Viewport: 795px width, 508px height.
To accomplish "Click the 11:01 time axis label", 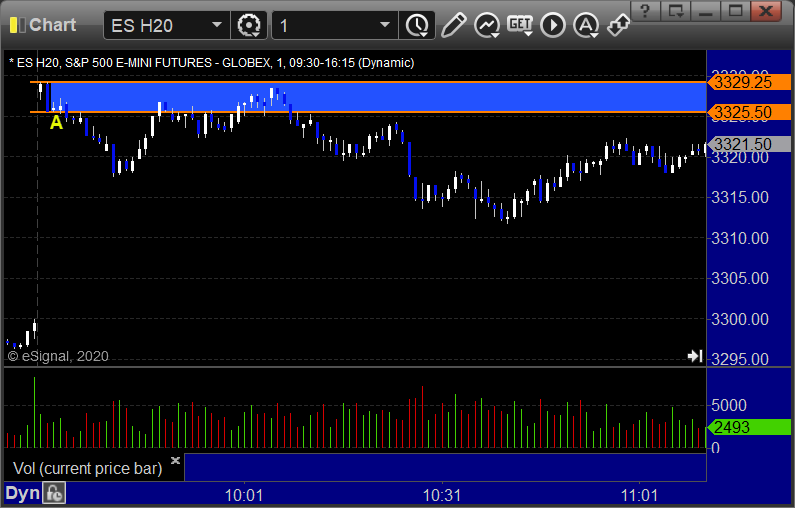I will click(x=639, y=495).
